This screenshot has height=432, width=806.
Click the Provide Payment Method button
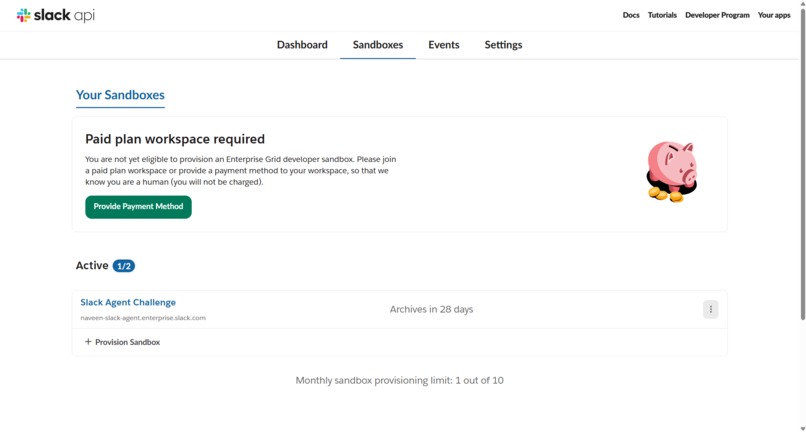(138, 207)
